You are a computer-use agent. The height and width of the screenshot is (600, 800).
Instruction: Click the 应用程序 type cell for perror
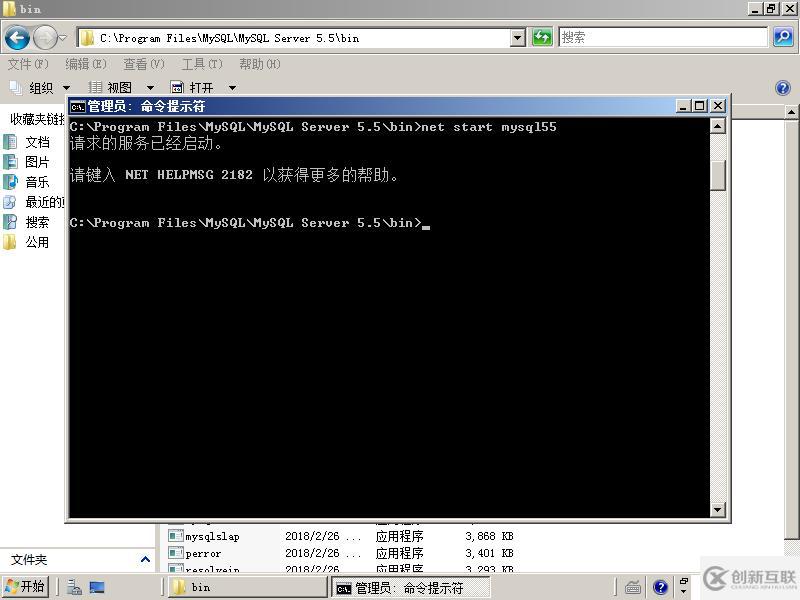tap(399, 553)
